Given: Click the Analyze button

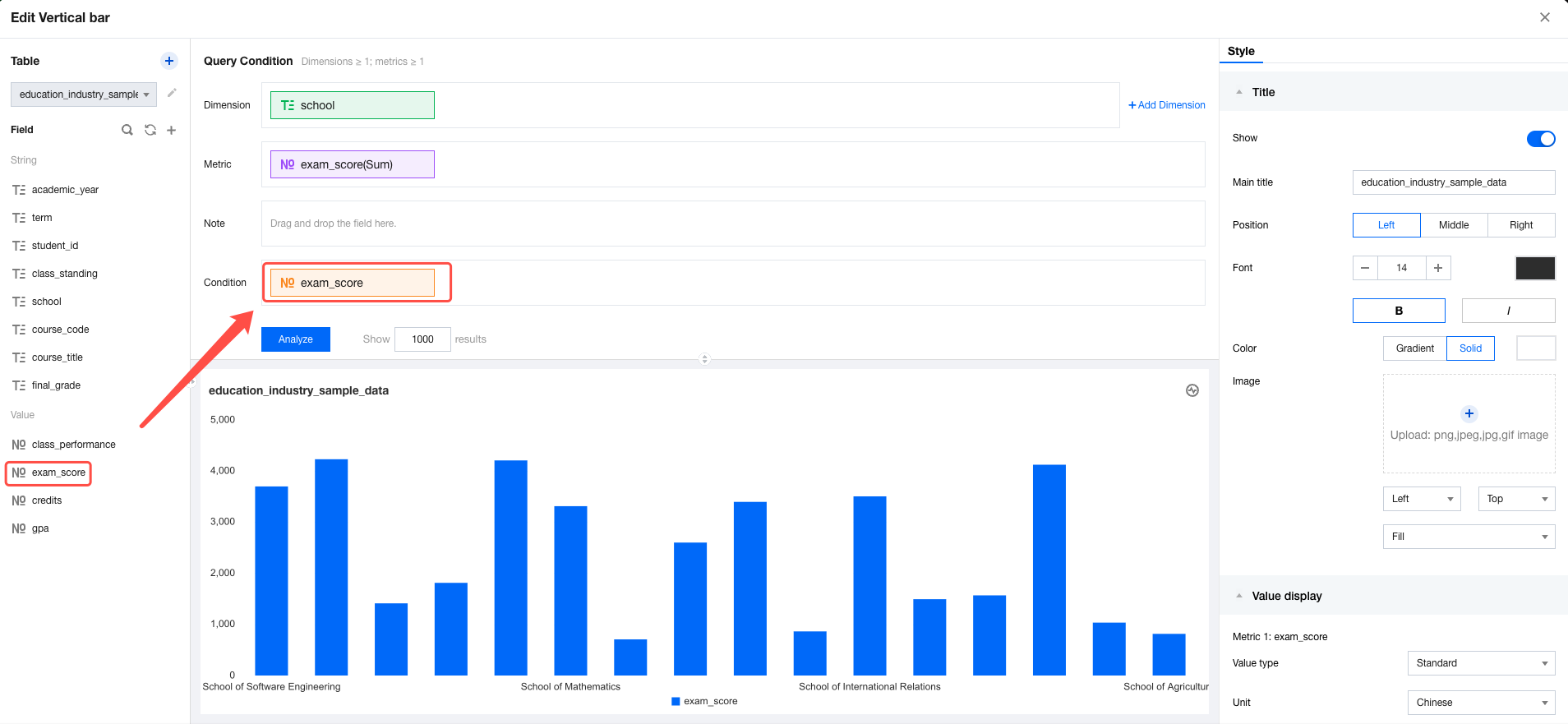Looking at the screenshot, I should coord(296,339).
